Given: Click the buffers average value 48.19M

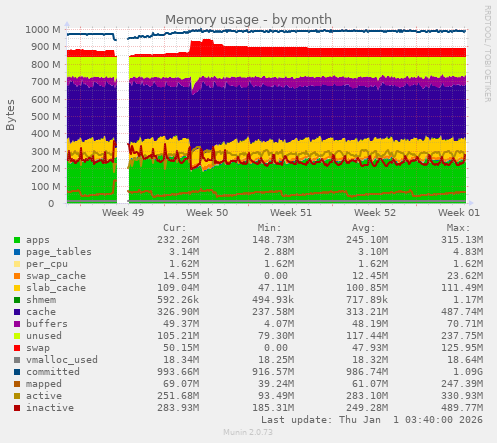Looking at the screenshot, I should (370, 324).
